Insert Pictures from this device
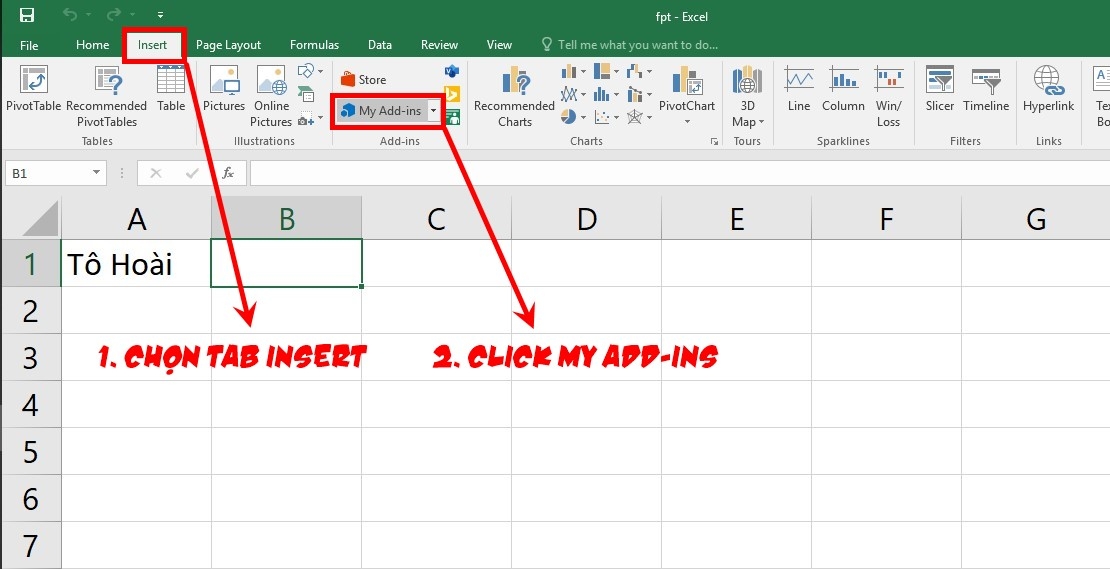 224,88
